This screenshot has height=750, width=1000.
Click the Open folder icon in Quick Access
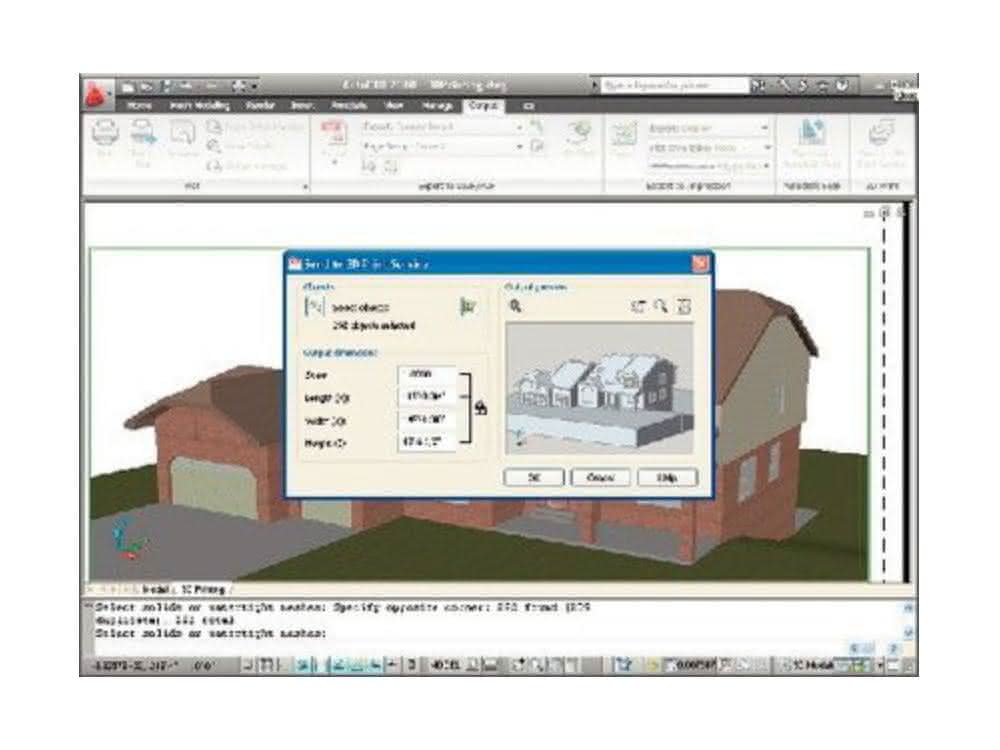click(146, 86)
